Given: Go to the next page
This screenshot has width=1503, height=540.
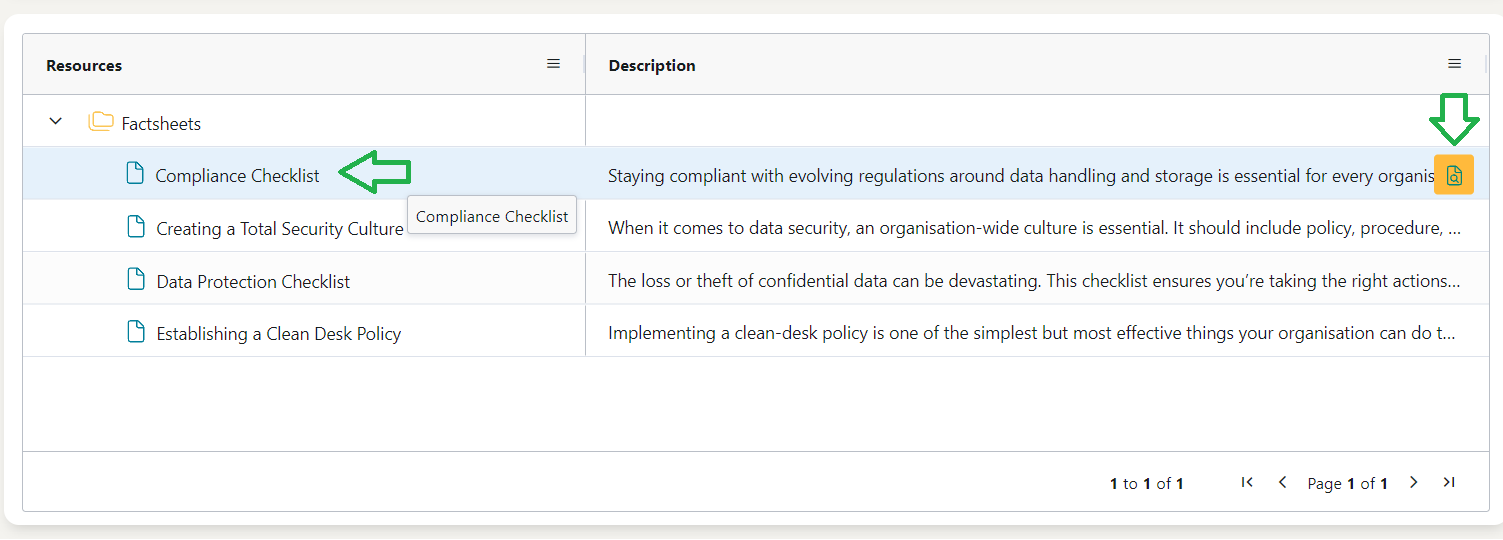Looking at the screenshot, I should click(1413, 482).
